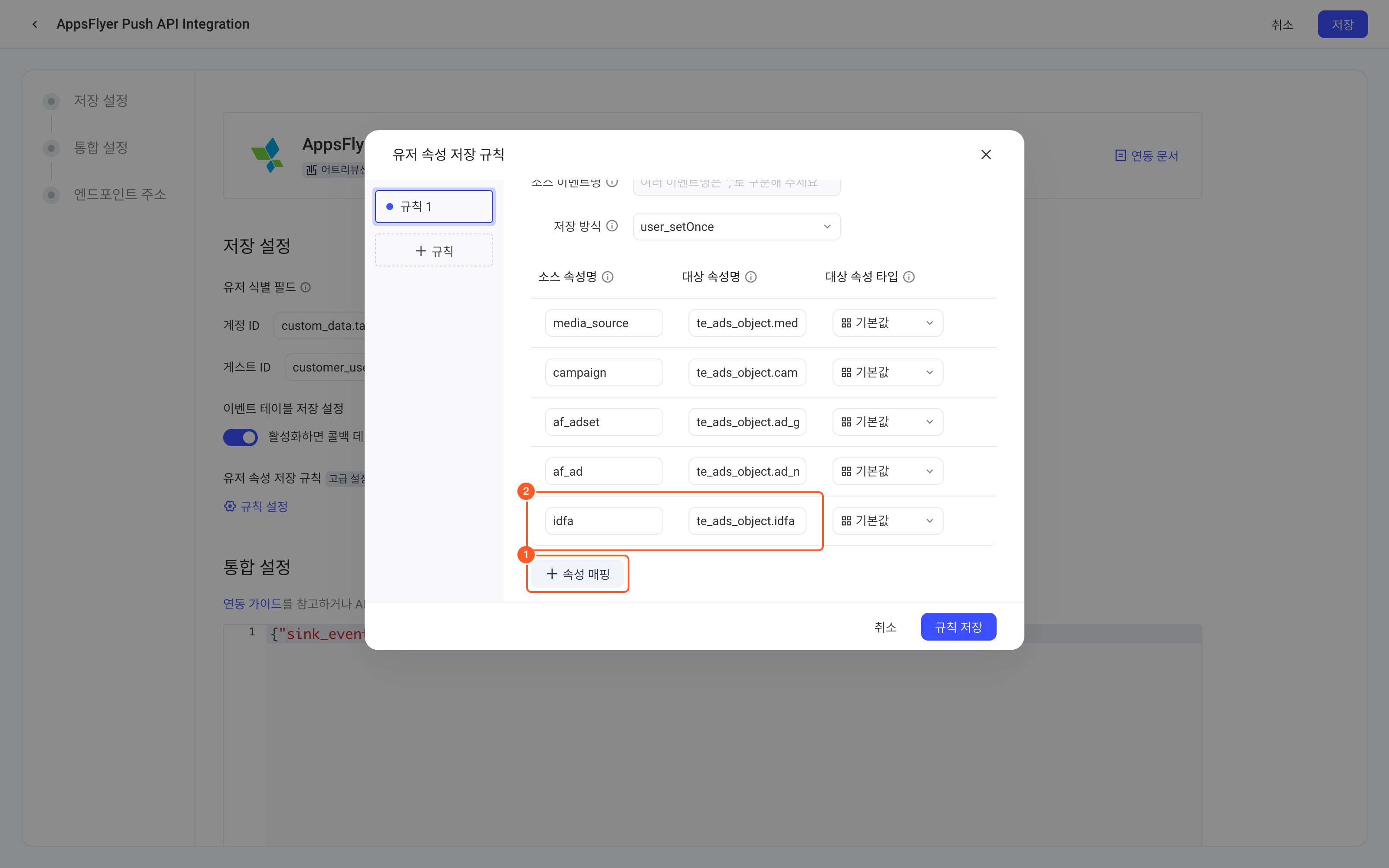Click the info icon beside 저장 방식

[x=612, y=226]
